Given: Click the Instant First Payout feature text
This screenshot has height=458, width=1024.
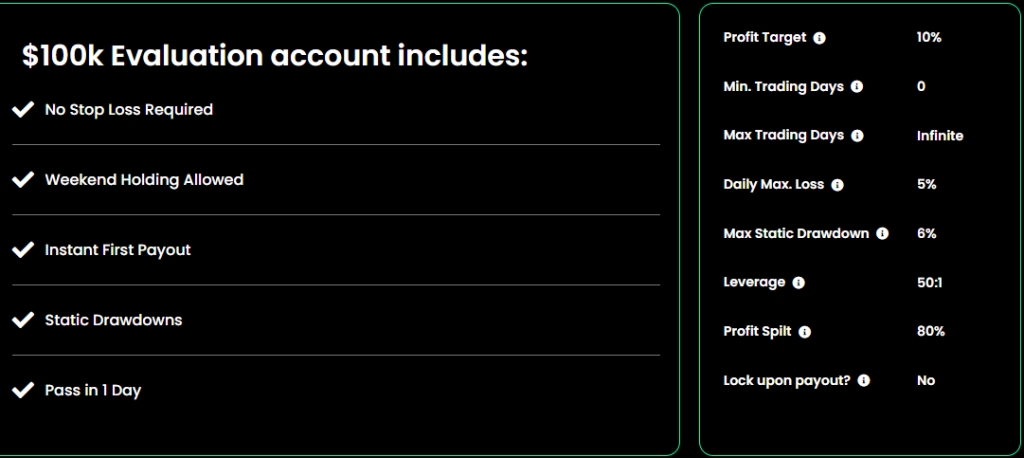Looking at the screenshot, I should pos(118,250).
